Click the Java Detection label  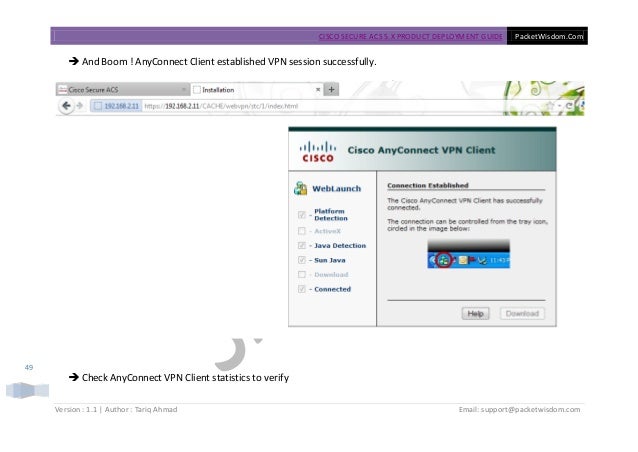pos(340,246)
